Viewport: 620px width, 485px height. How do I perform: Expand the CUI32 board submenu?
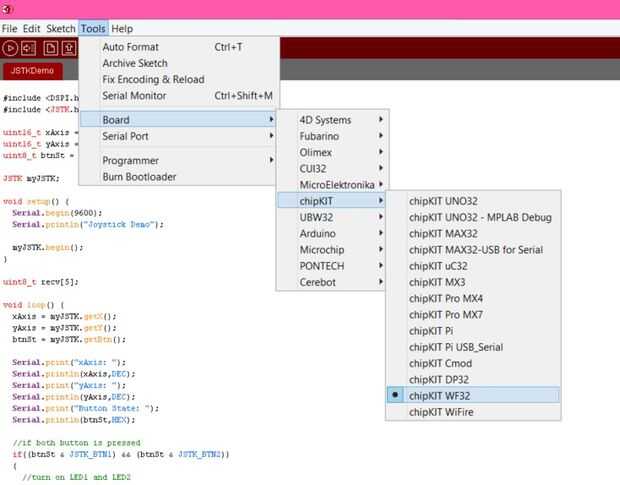point(333,168)
